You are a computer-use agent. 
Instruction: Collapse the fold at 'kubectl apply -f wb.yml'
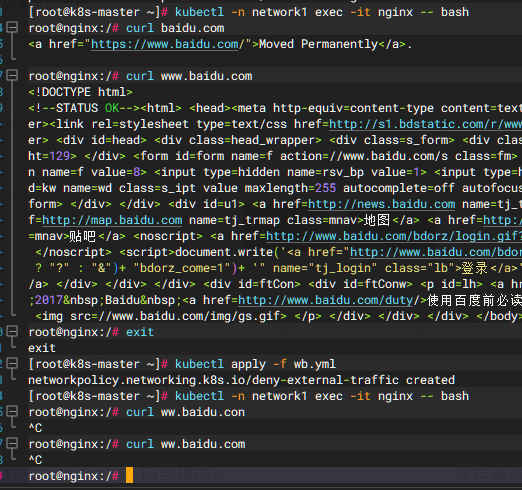pos(12,363)
